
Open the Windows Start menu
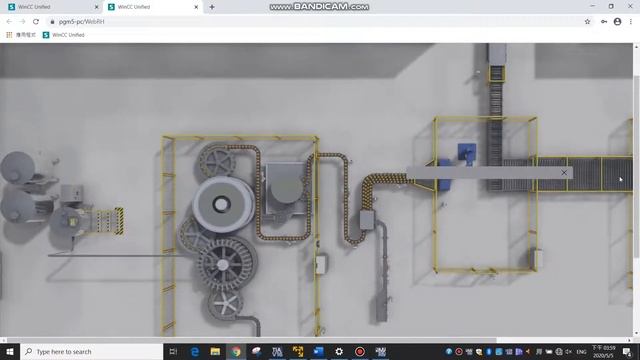[10, 351]
